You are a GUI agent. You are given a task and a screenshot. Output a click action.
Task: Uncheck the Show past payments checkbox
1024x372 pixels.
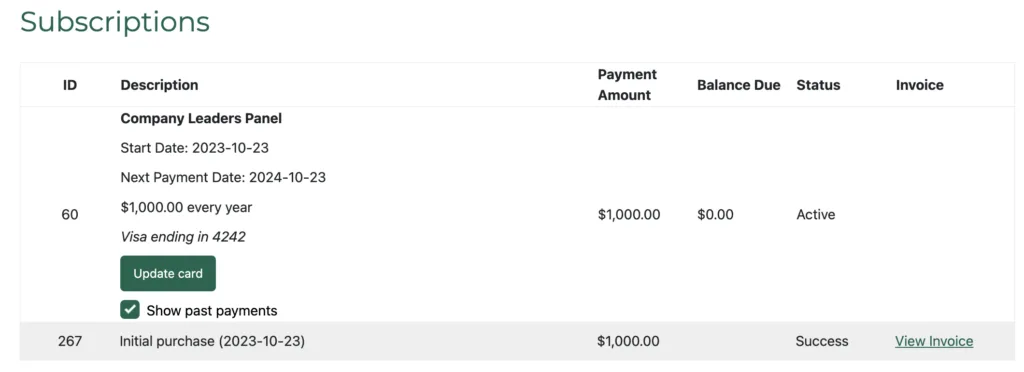130,310
